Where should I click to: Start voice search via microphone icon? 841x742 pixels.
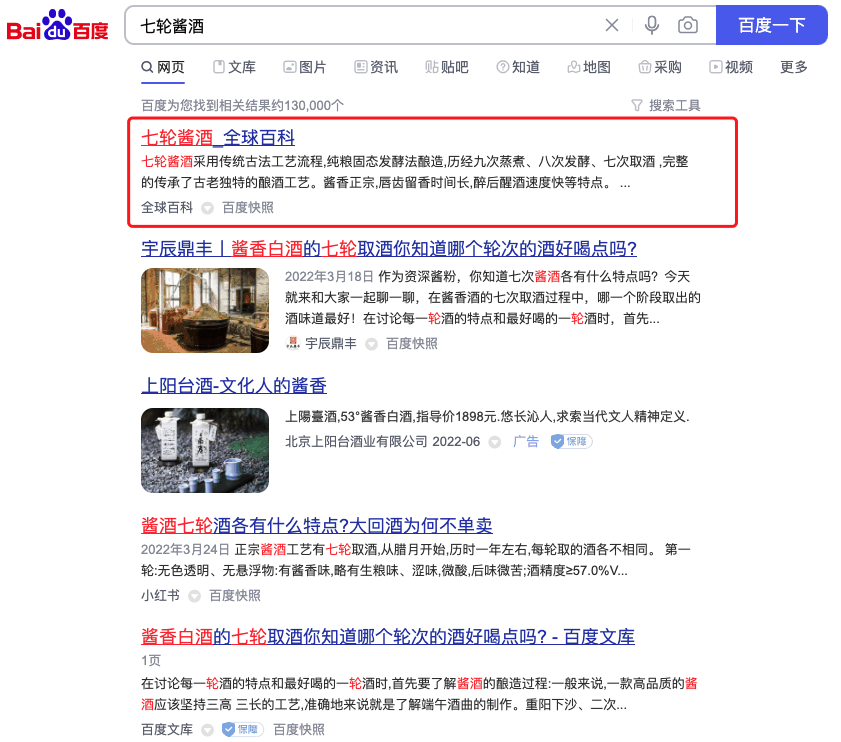[x=652, y=25]
